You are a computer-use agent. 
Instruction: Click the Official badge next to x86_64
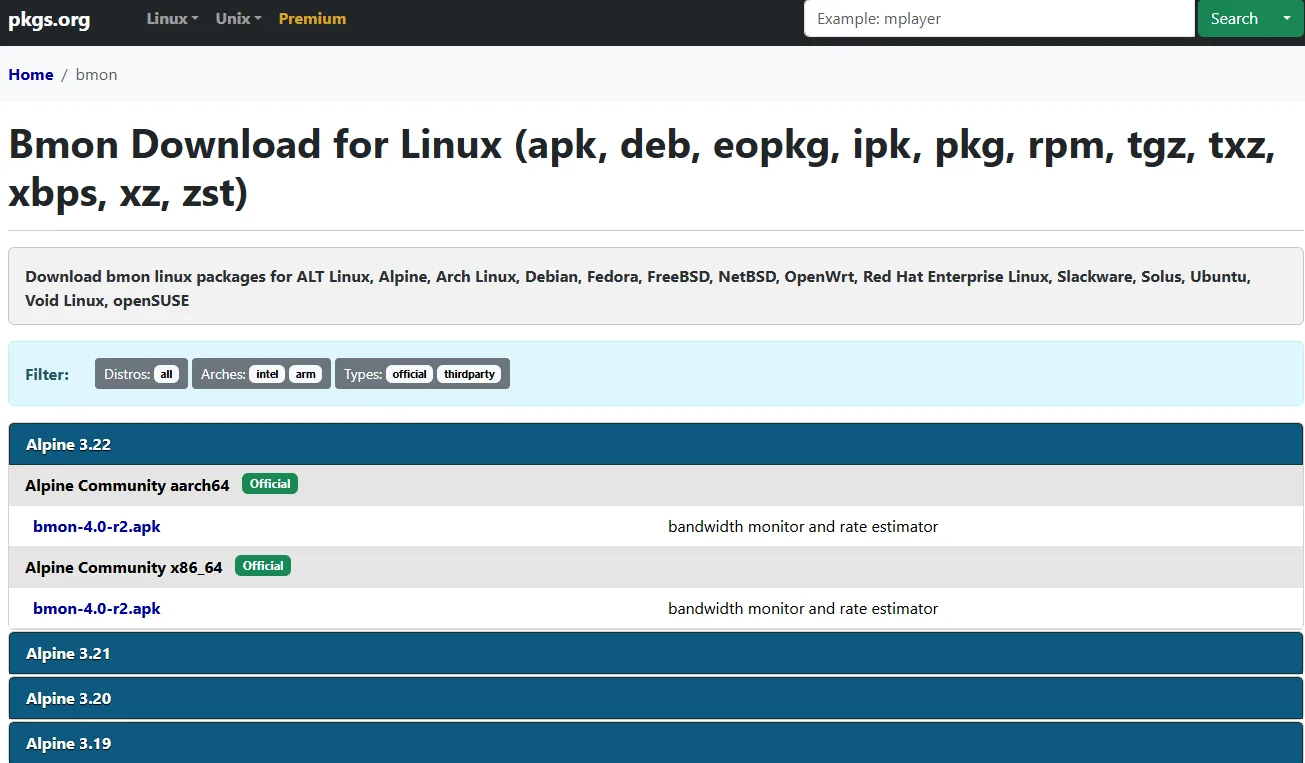(x=263, y=566)
